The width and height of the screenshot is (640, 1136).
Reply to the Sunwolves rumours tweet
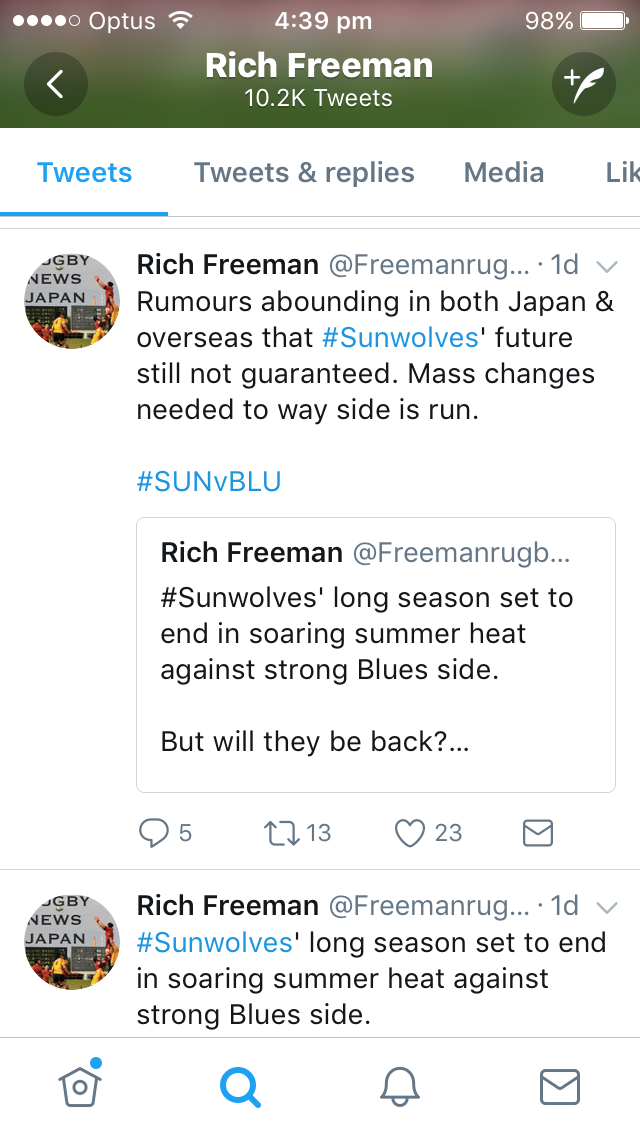point(153,833)
